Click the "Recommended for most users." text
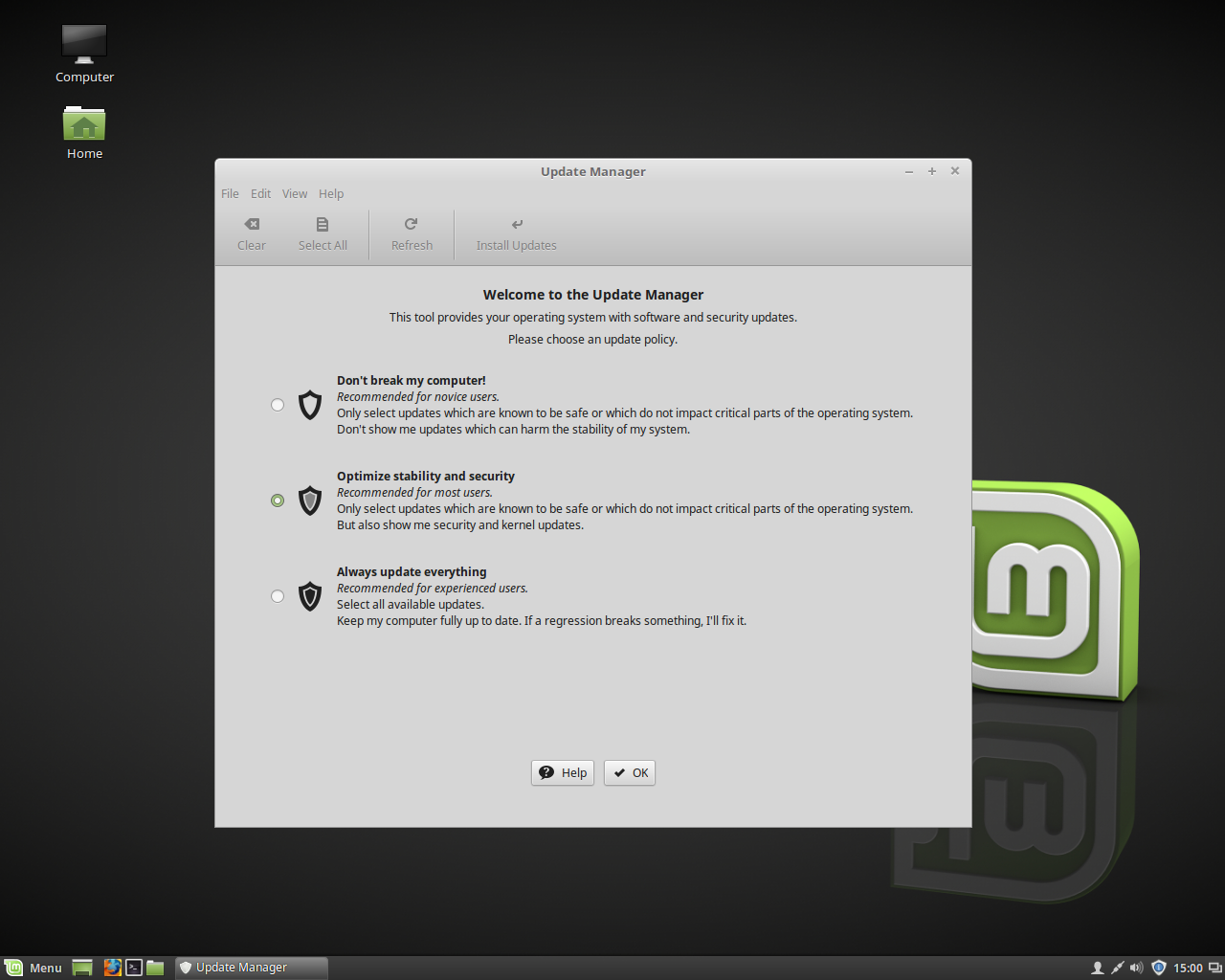 point(414,493)
